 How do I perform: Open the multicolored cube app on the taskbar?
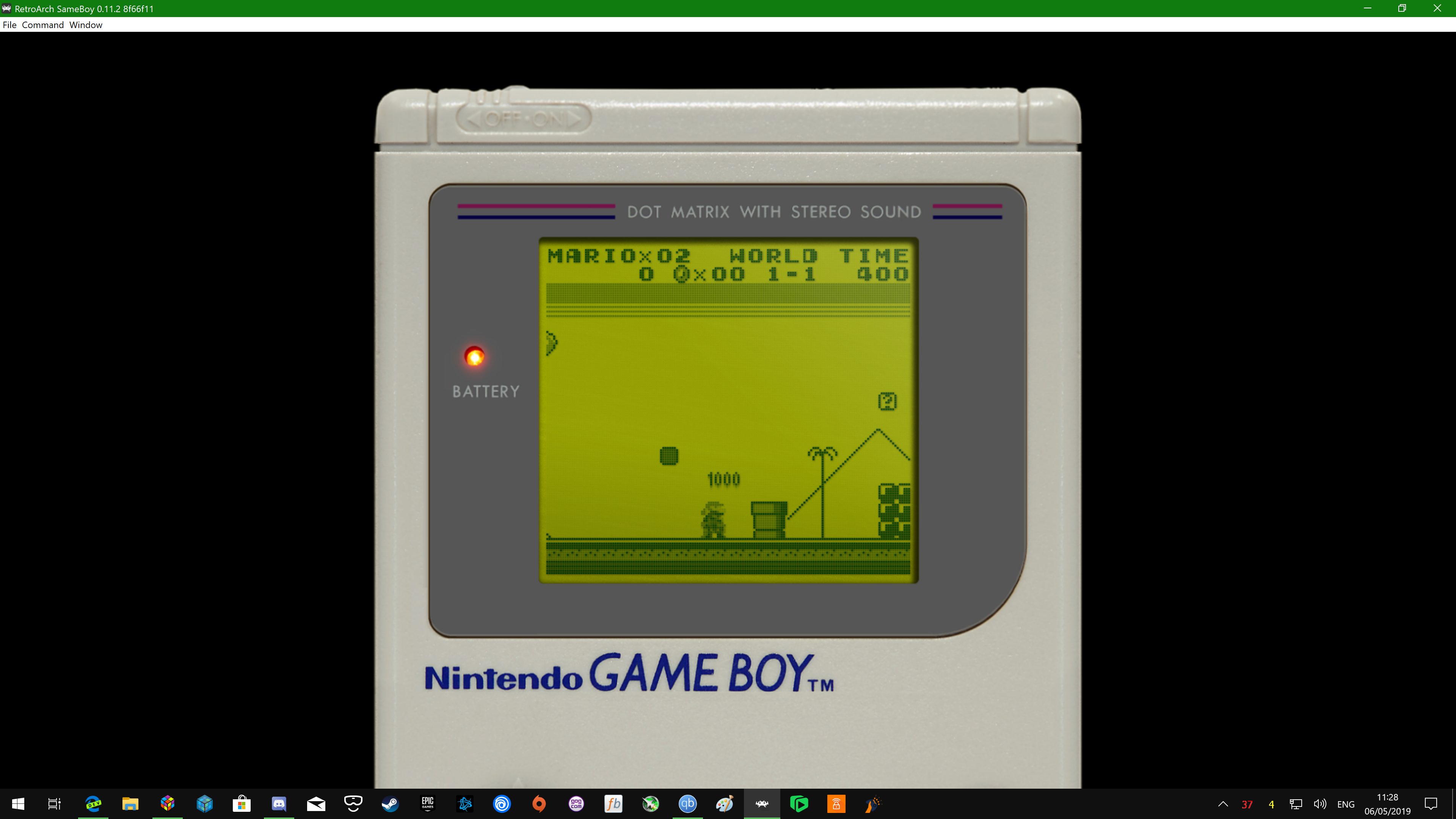point(167,804)
